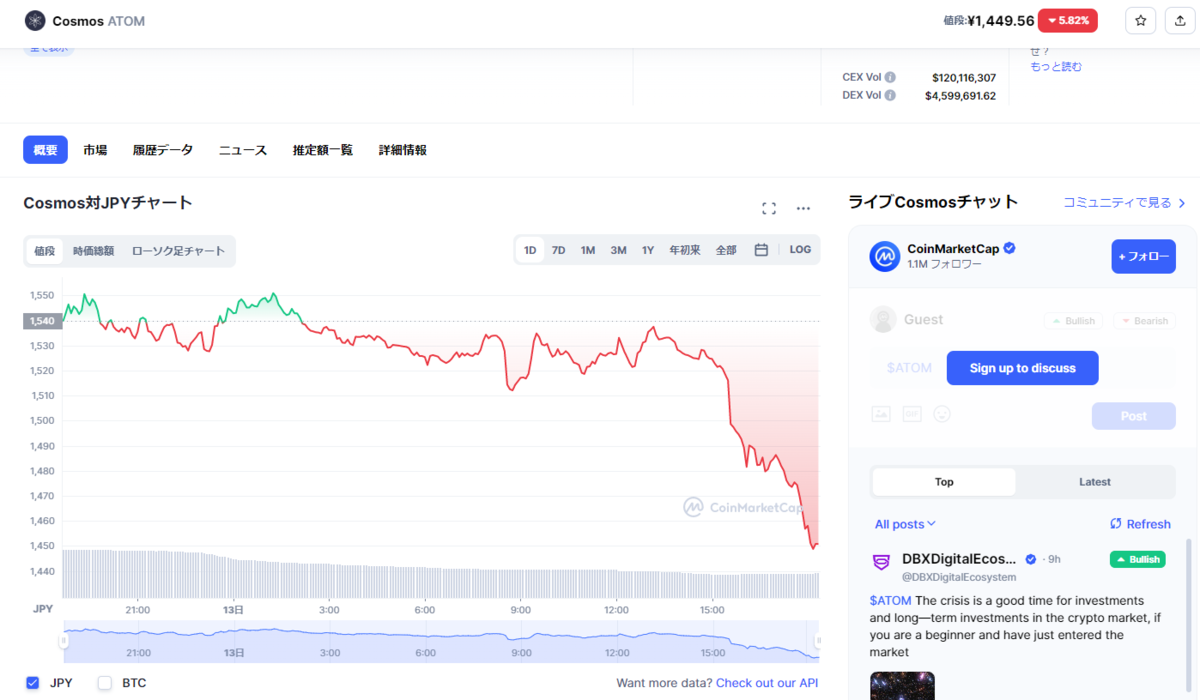Select the 年初来 time range
The image size is (1200, 700).
(x=685, y=250)
